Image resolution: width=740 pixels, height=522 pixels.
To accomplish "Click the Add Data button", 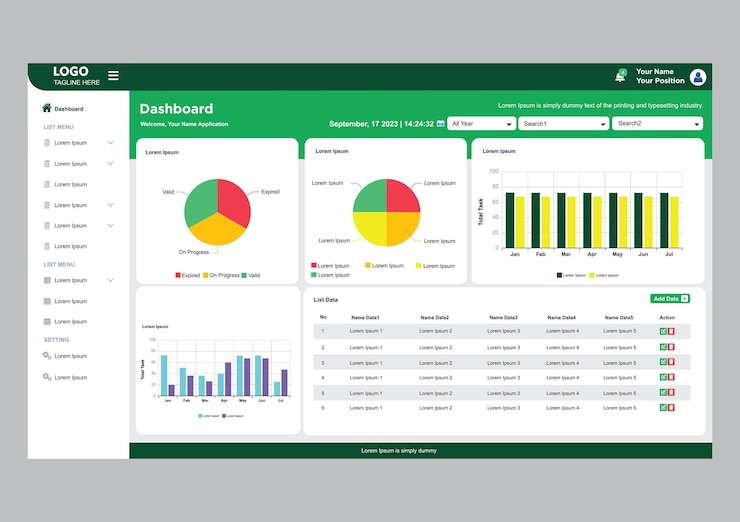I will (x=670, y=299).
